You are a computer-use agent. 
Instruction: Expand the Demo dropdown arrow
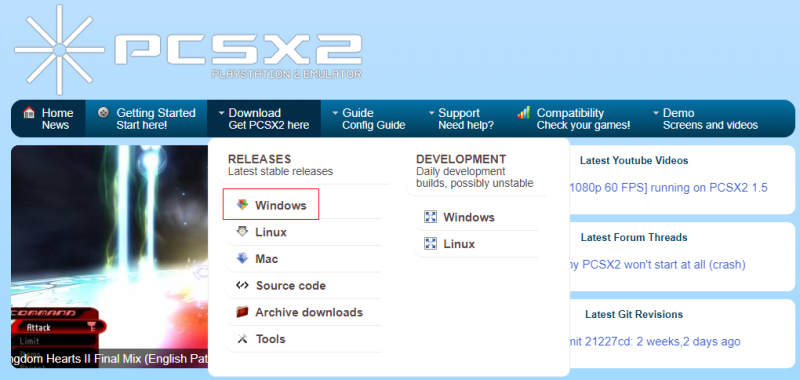tap(656, 113)
